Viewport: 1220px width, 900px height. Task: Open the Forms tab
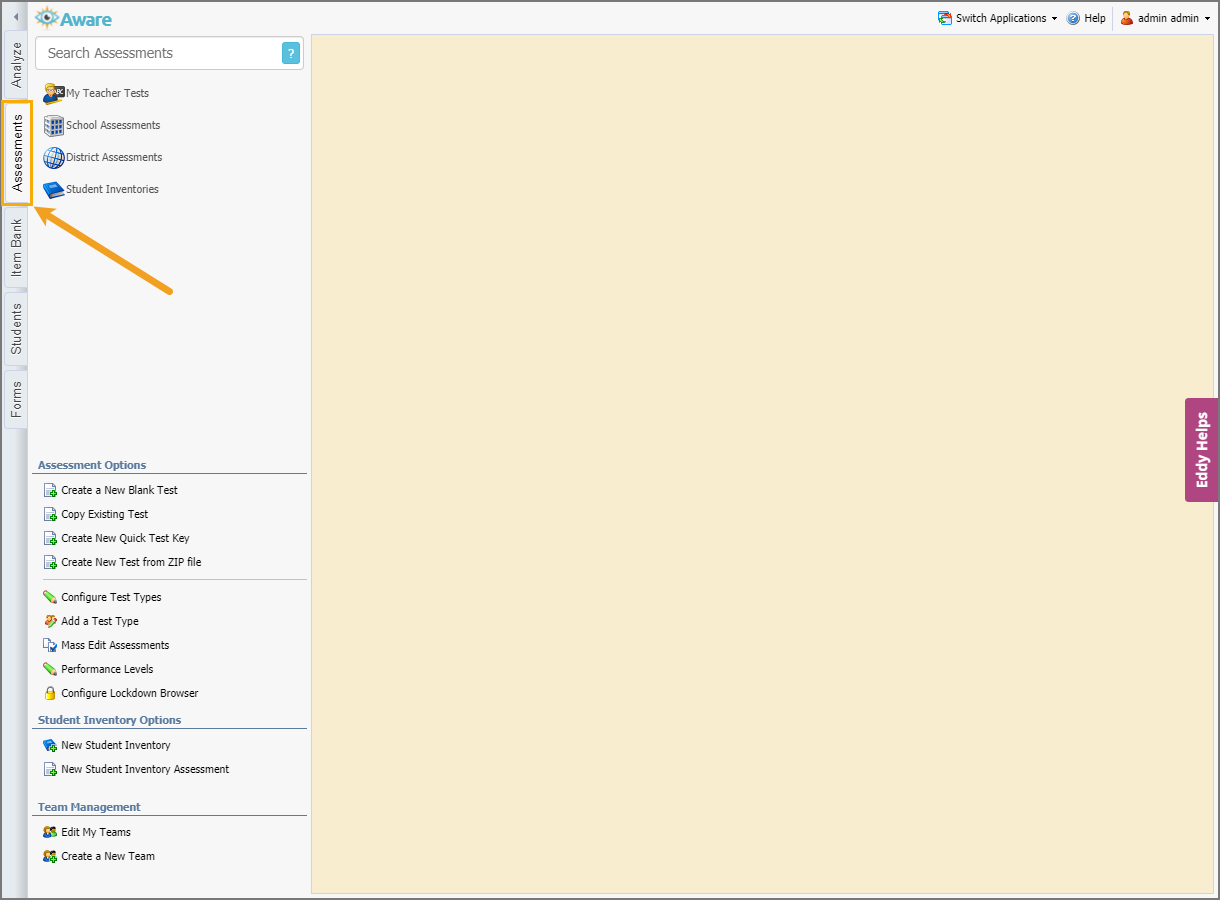click(x=16, y=399)
